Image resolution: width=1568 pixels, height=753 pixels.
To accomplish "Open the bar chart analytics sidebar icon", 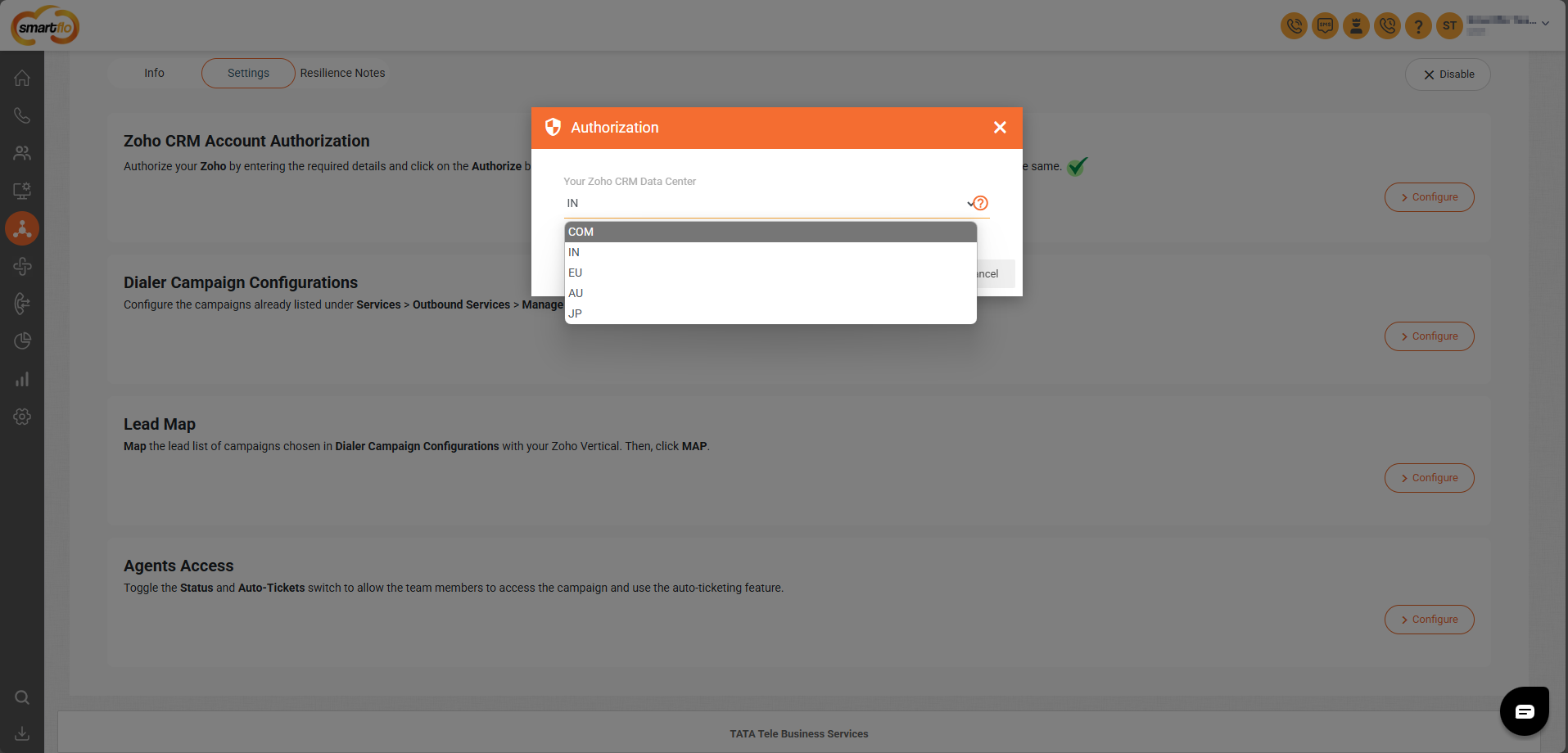I will point(22,379).
